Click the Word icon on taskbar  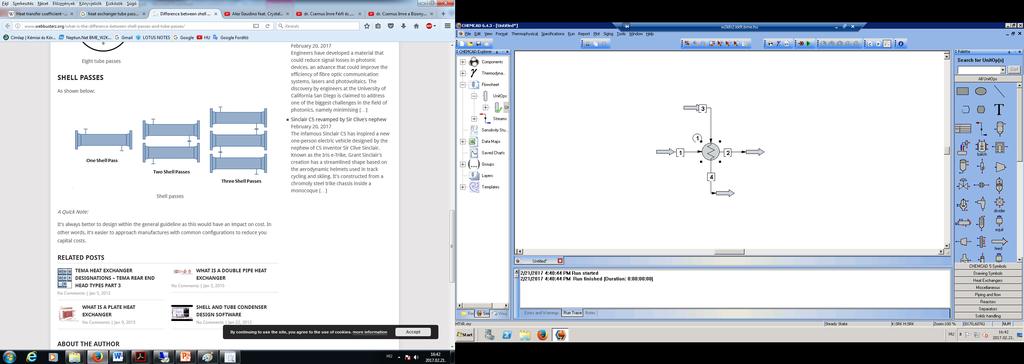pyautogui.click(x=118, y=357)
